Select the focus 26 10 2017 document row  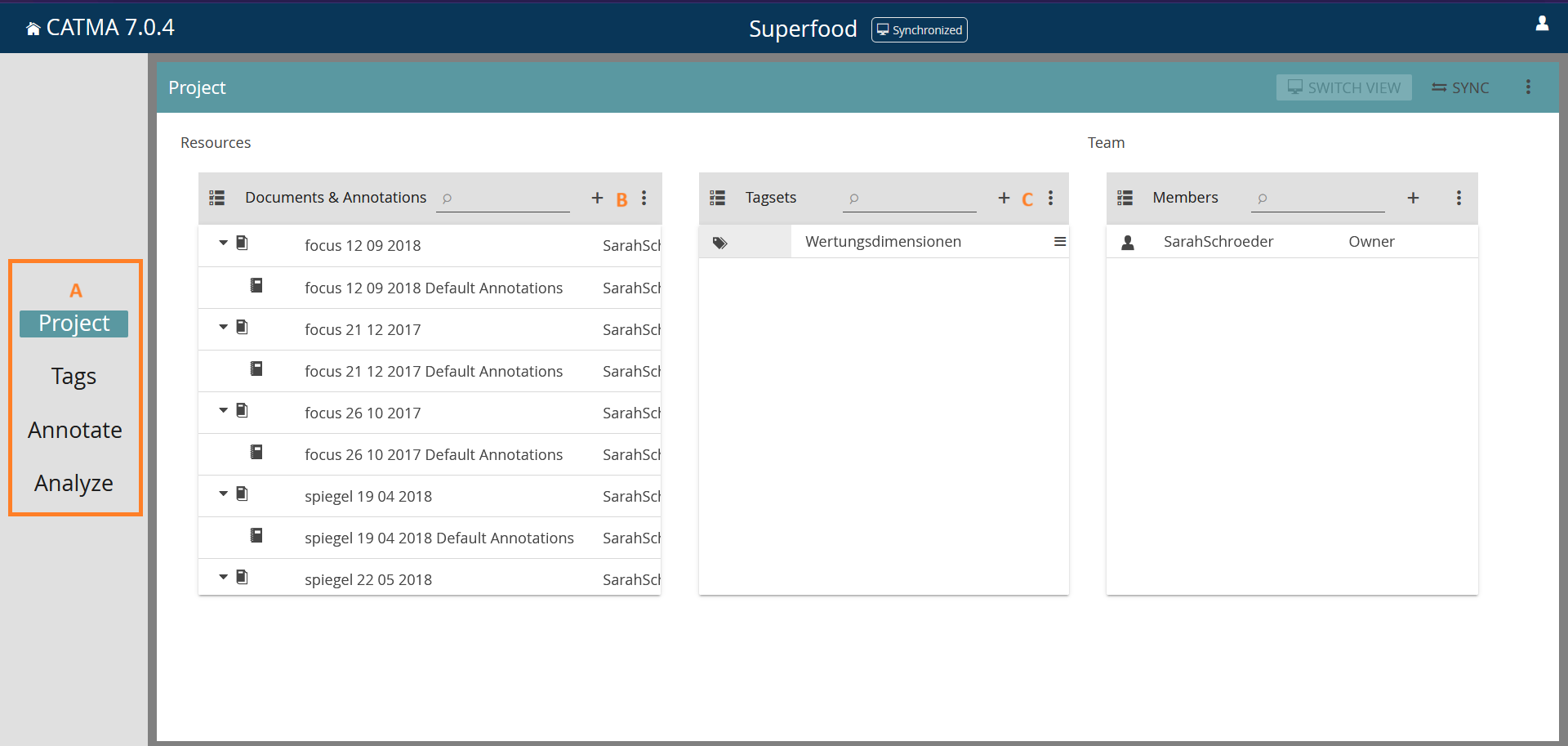(x=430, y=413)
